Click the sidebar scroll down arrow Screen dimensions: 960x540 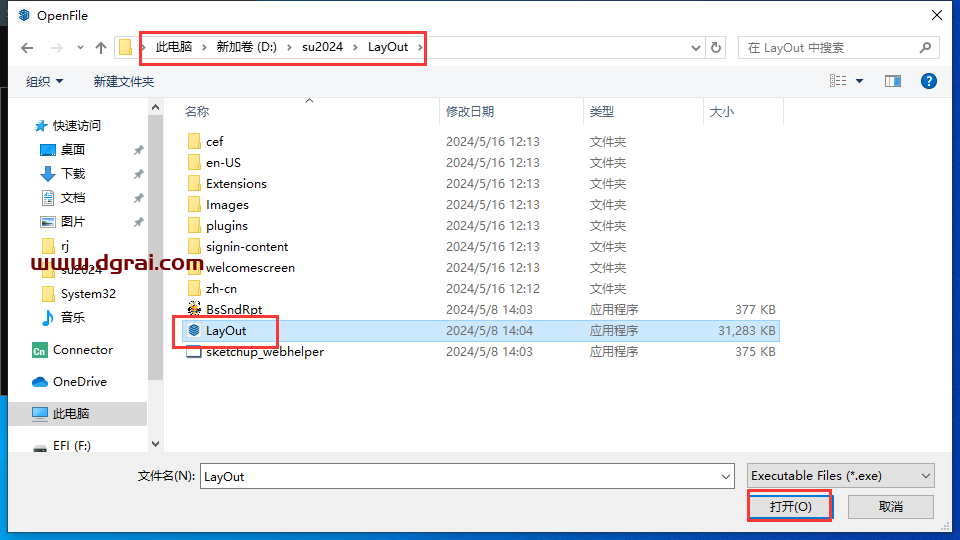156,444
